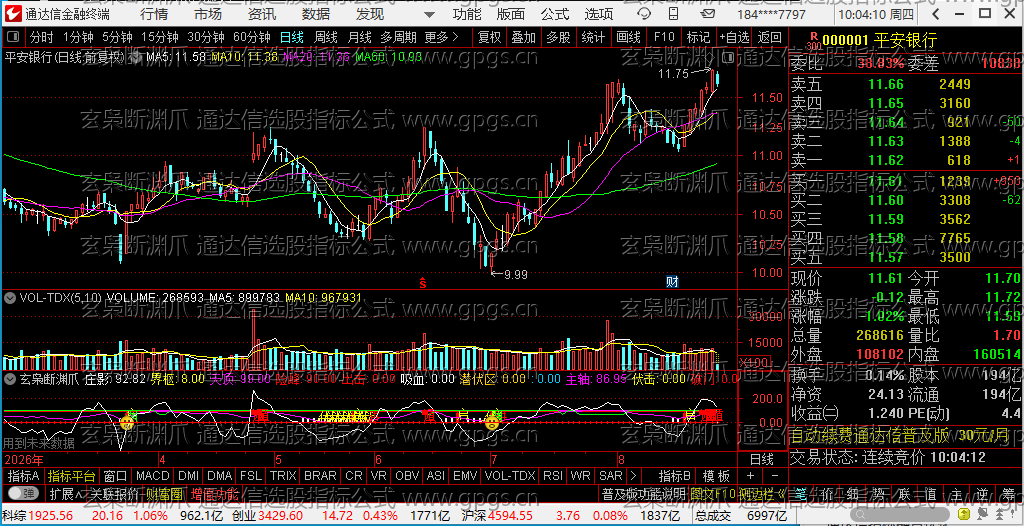This screenshot has width=1024, height=526.
Task: Open the 公式 menu
Action: tap(554, 14)
